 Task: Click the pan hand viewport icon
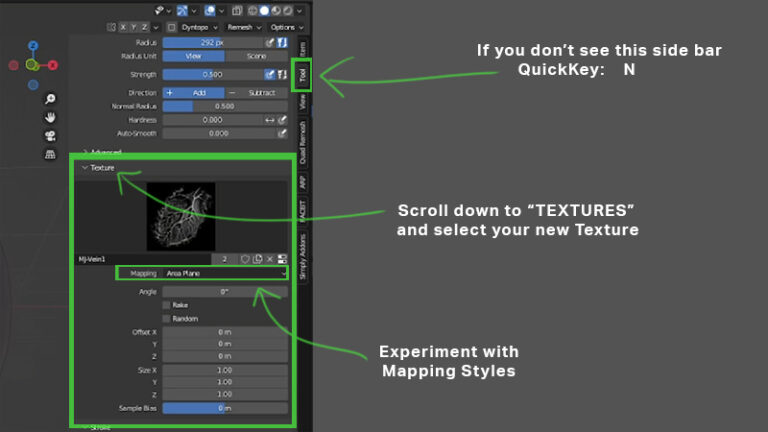tap(50, 117)
